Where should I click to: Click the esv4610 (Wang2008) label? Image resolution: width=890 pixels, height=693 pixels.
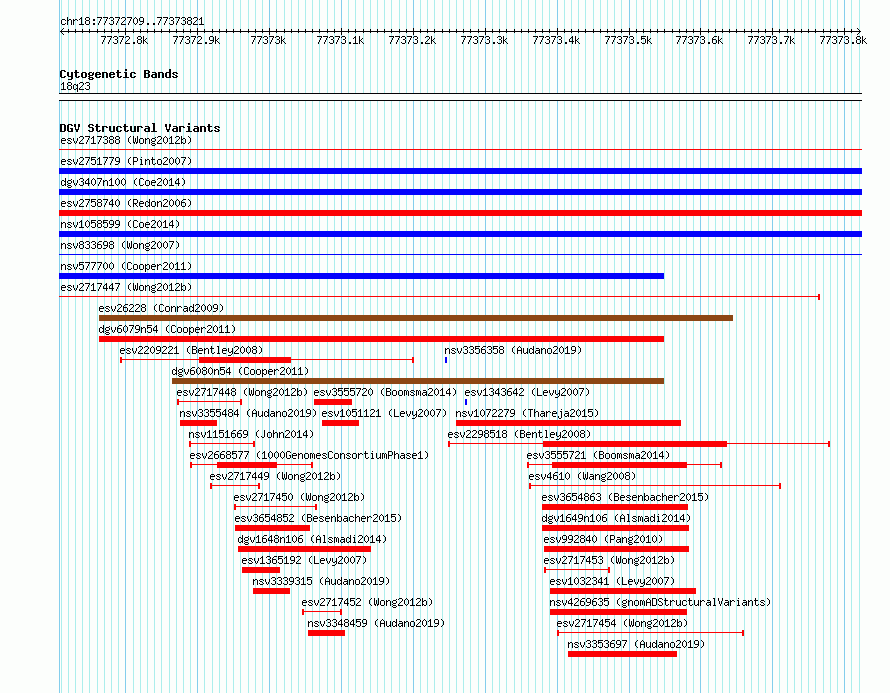tap(582, 476)
